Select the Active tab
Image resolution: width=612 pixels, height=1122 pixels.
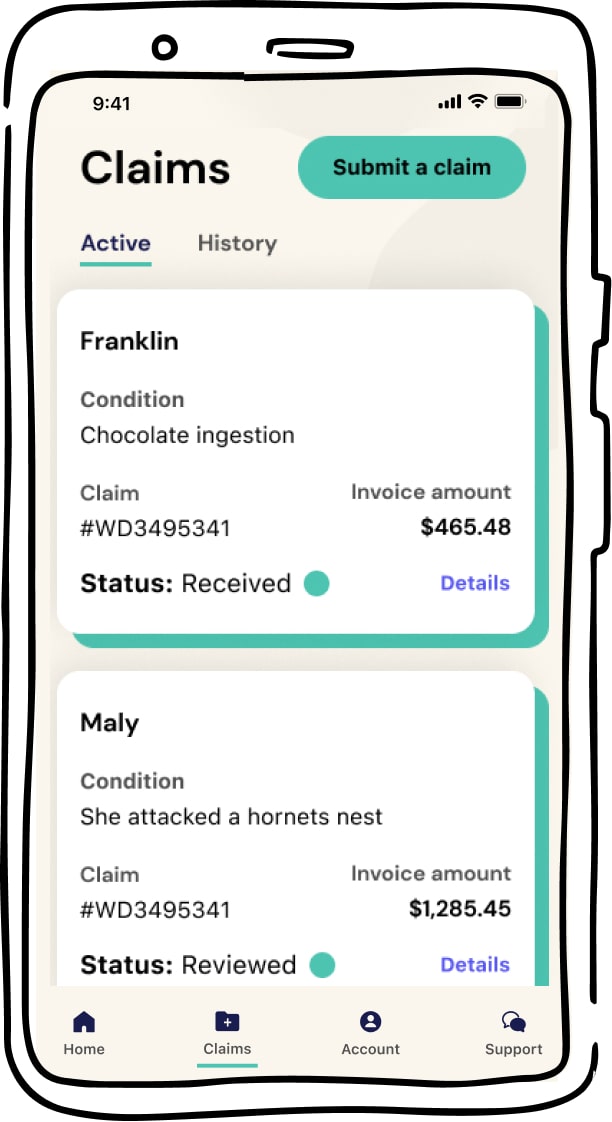click(115, 243)
